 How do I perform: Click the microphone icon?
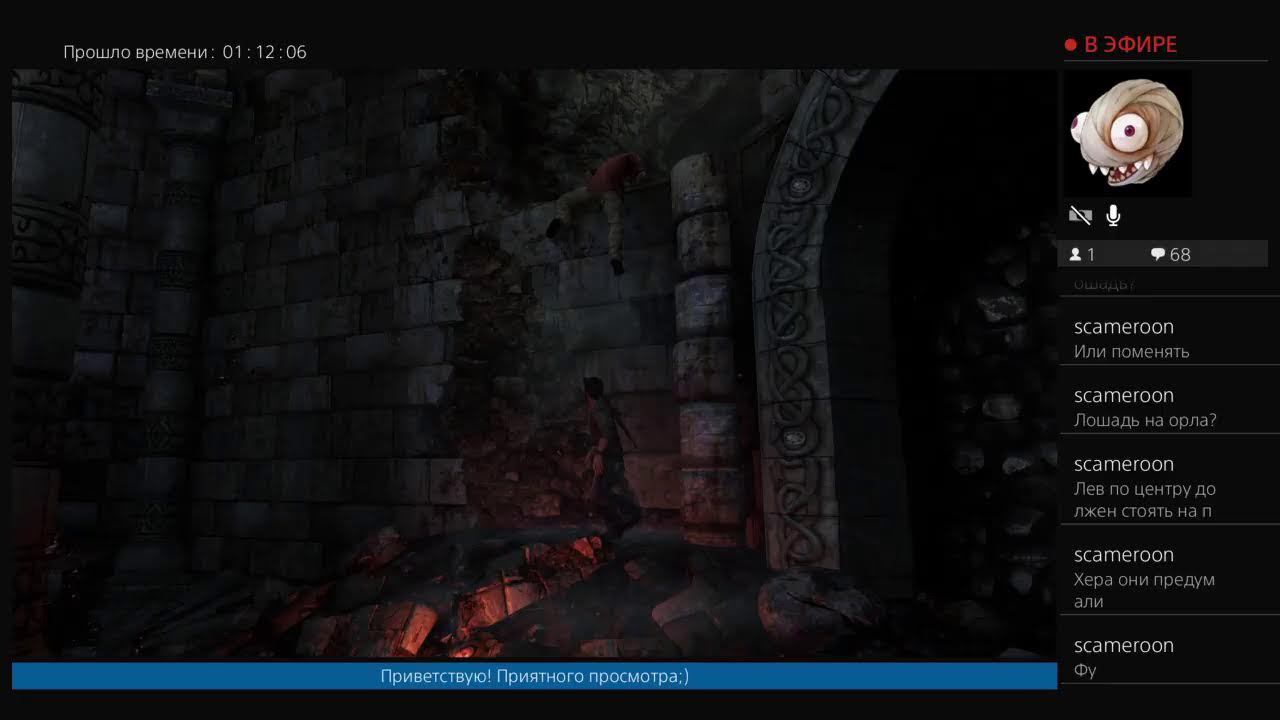[x=1113, y=215]
